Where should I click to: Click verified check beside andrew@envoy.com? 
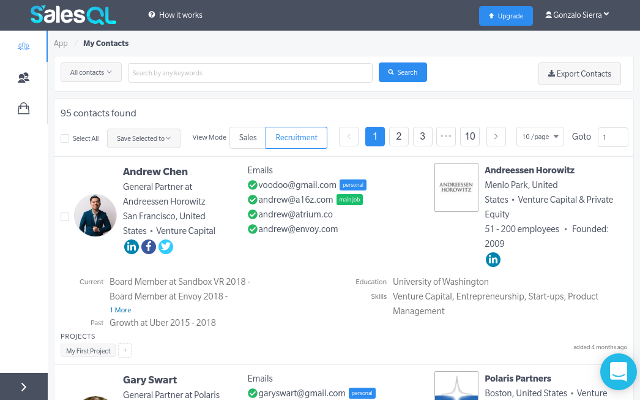tap(252, 229)
